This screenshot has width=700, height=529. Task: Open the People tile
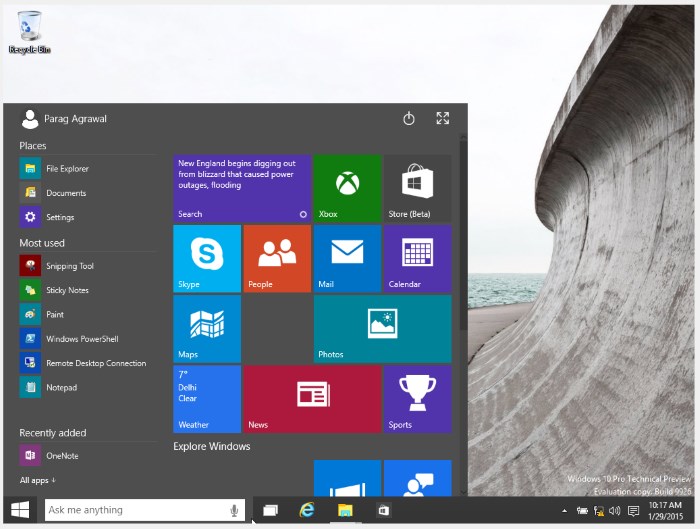(277, 258)
